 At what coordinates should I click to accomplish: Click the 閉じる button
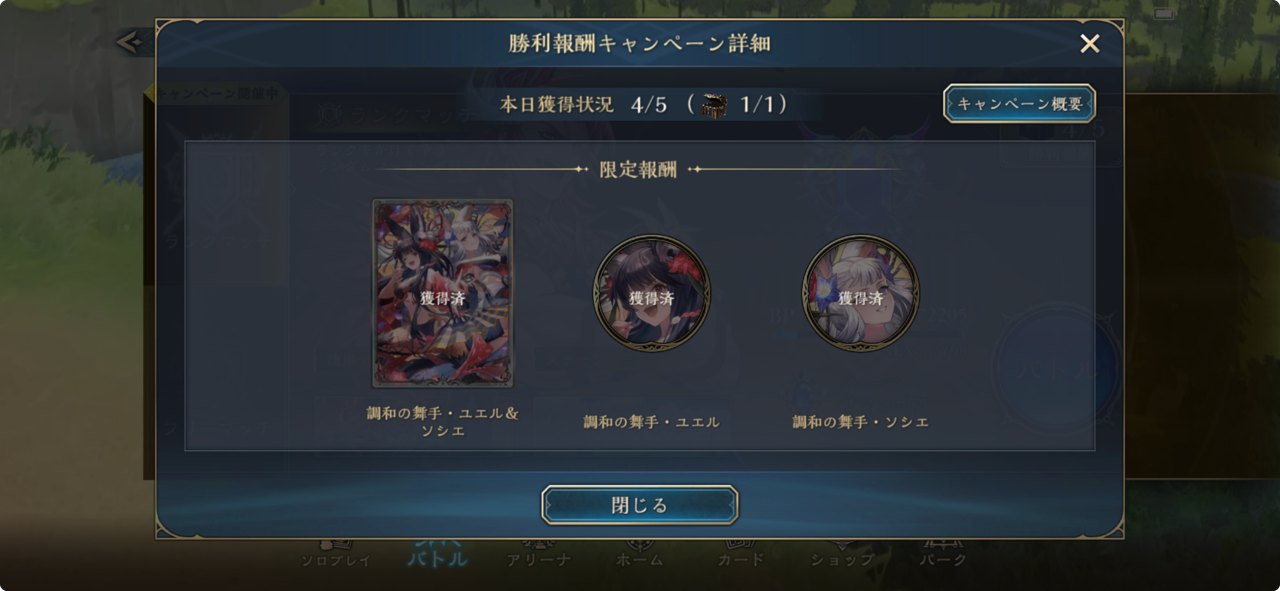(640, 505)
